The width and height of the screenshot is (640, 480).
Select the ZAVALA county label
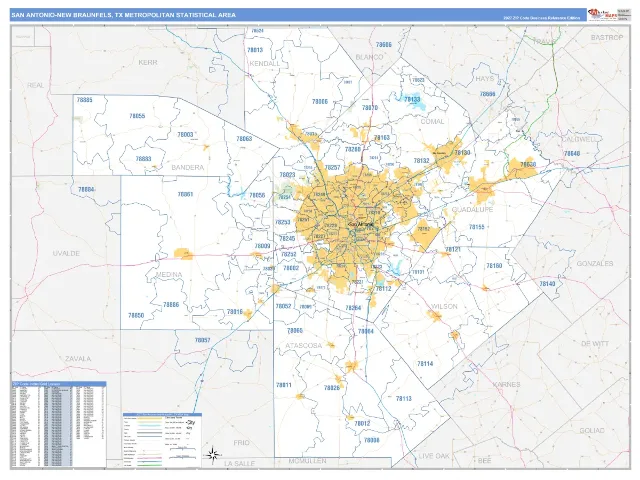[78, 359]
